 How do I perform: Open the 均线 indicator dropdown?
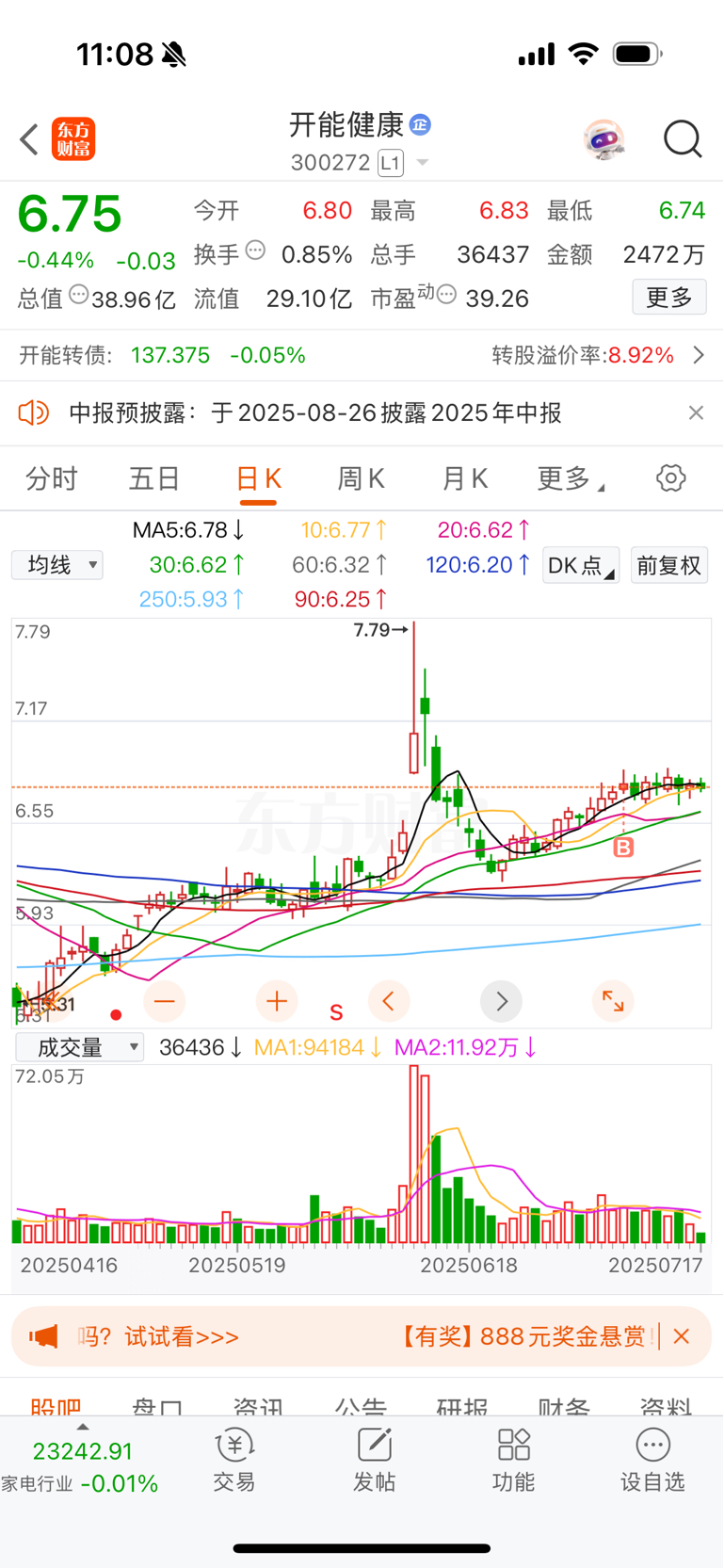tap(57, 565)
